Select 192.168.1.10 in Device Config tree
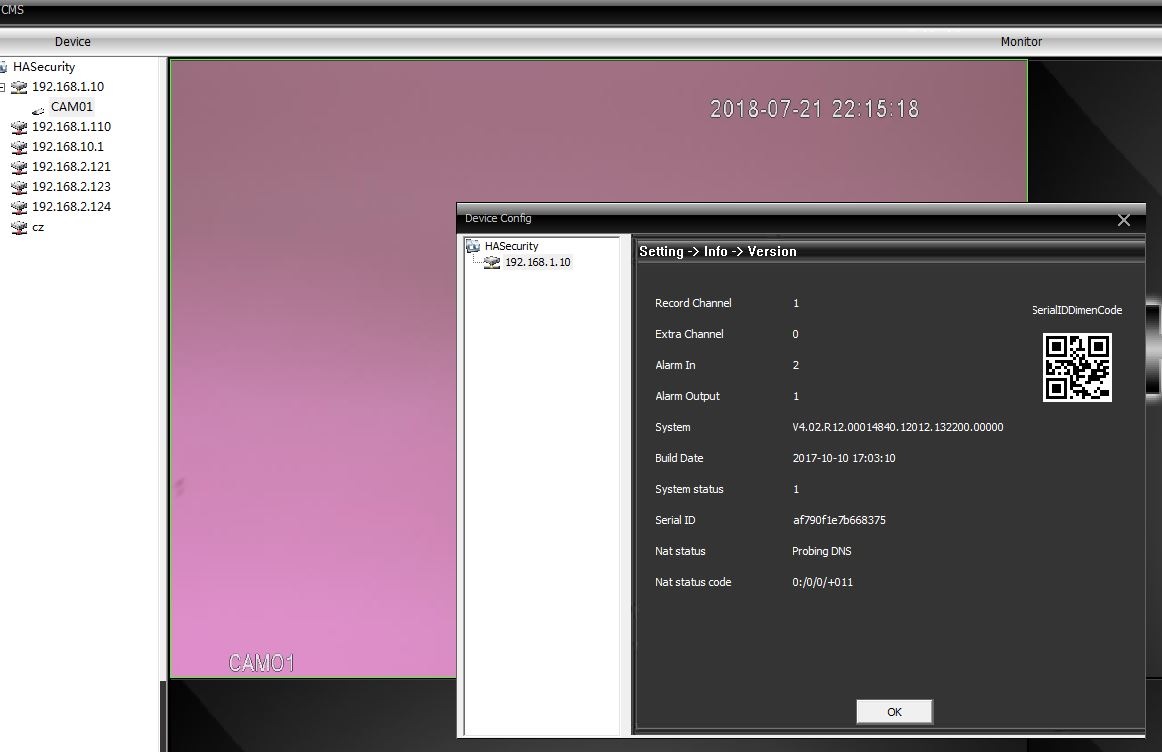This screenshot has width=1162, height=752. coord(537,262)
